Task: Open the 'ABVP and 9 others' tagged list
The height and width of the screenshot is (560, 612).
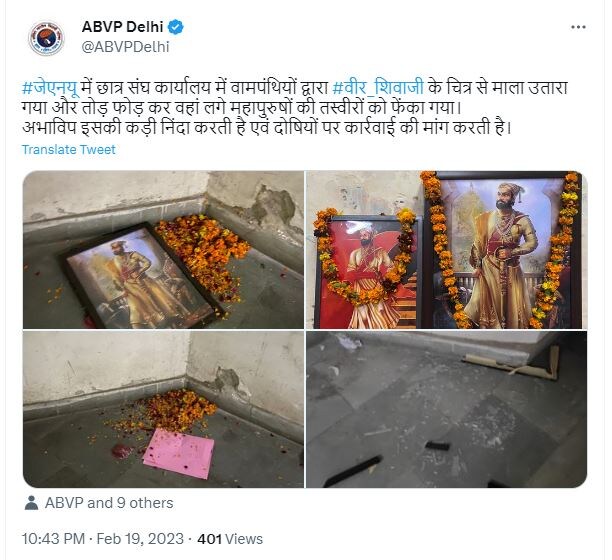Action: (x=109, y=503)
